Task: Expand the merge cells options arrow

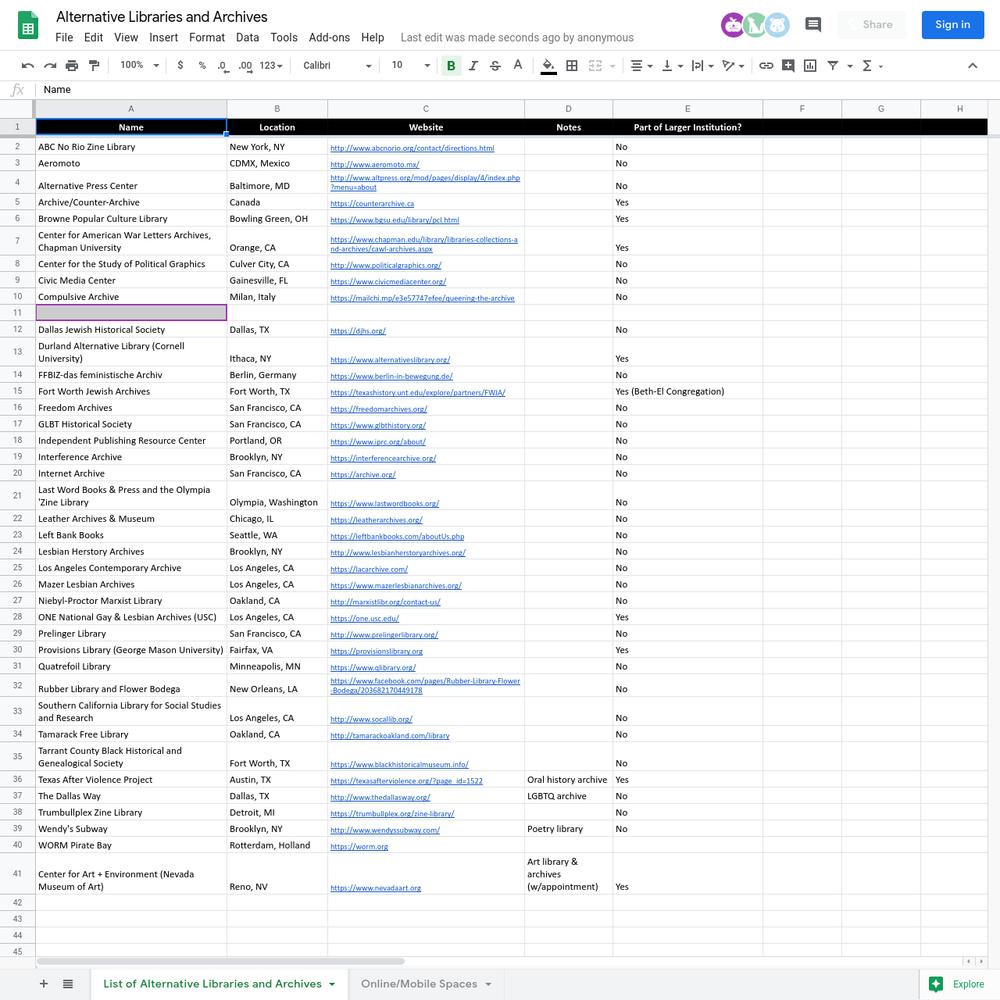Action: tap(612, 66)
